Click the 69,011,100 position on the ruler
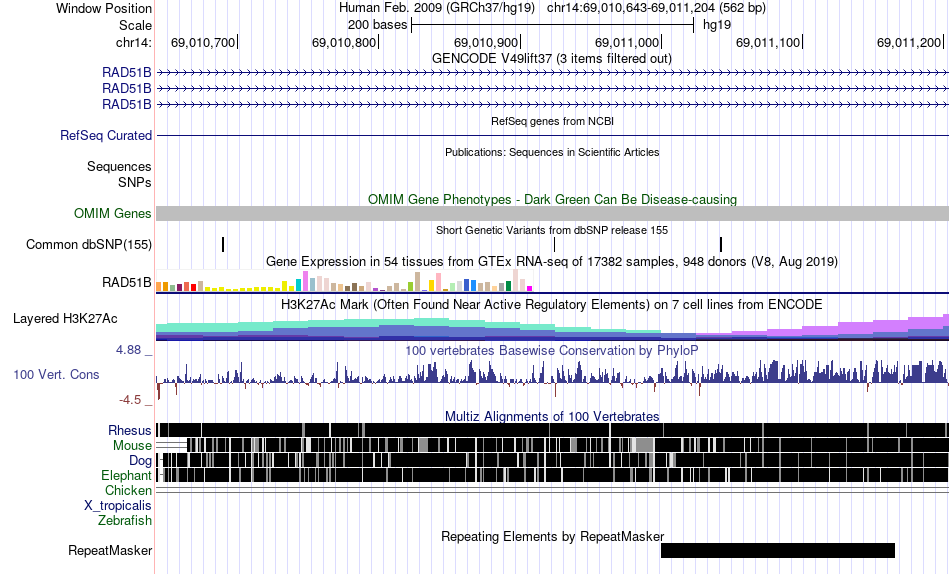Image resolution: width=950 pixels, height=574 pixels. [x=768, y=42]
